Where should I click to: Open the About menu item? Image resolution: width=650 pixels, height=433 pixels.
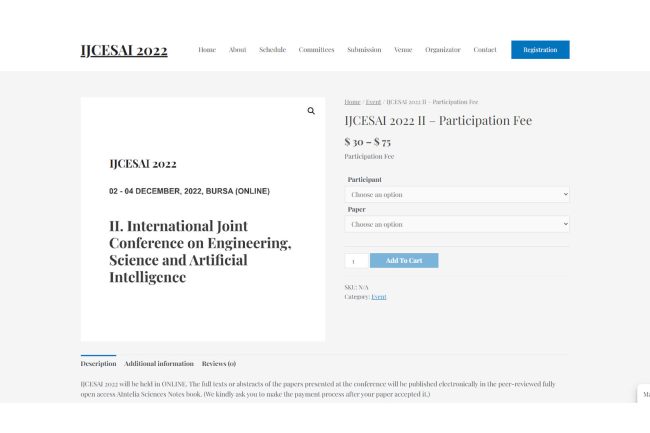[x=237, y=50]
